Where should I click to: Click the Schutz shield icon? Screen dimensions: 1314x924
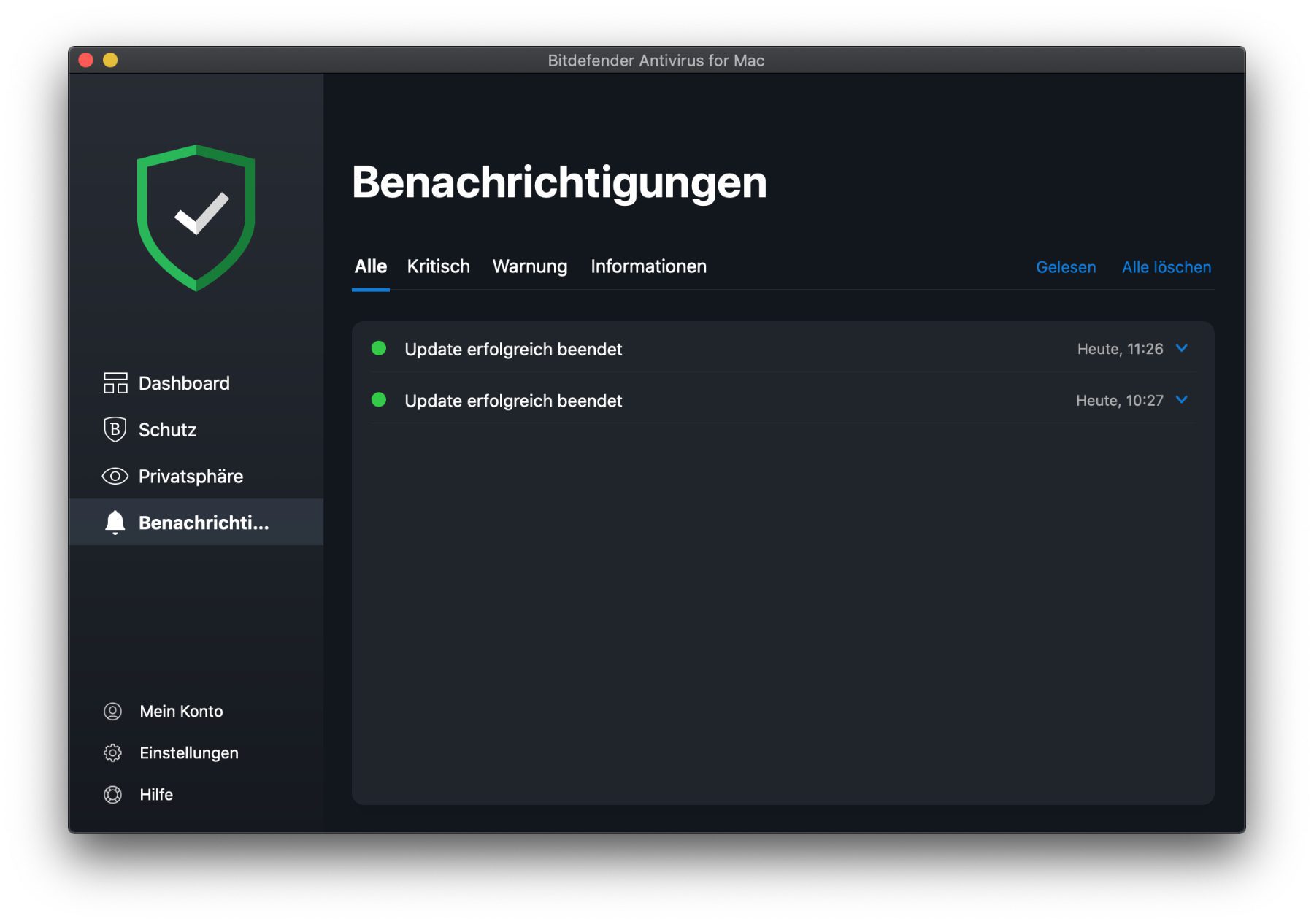click(x=115, y=430)
